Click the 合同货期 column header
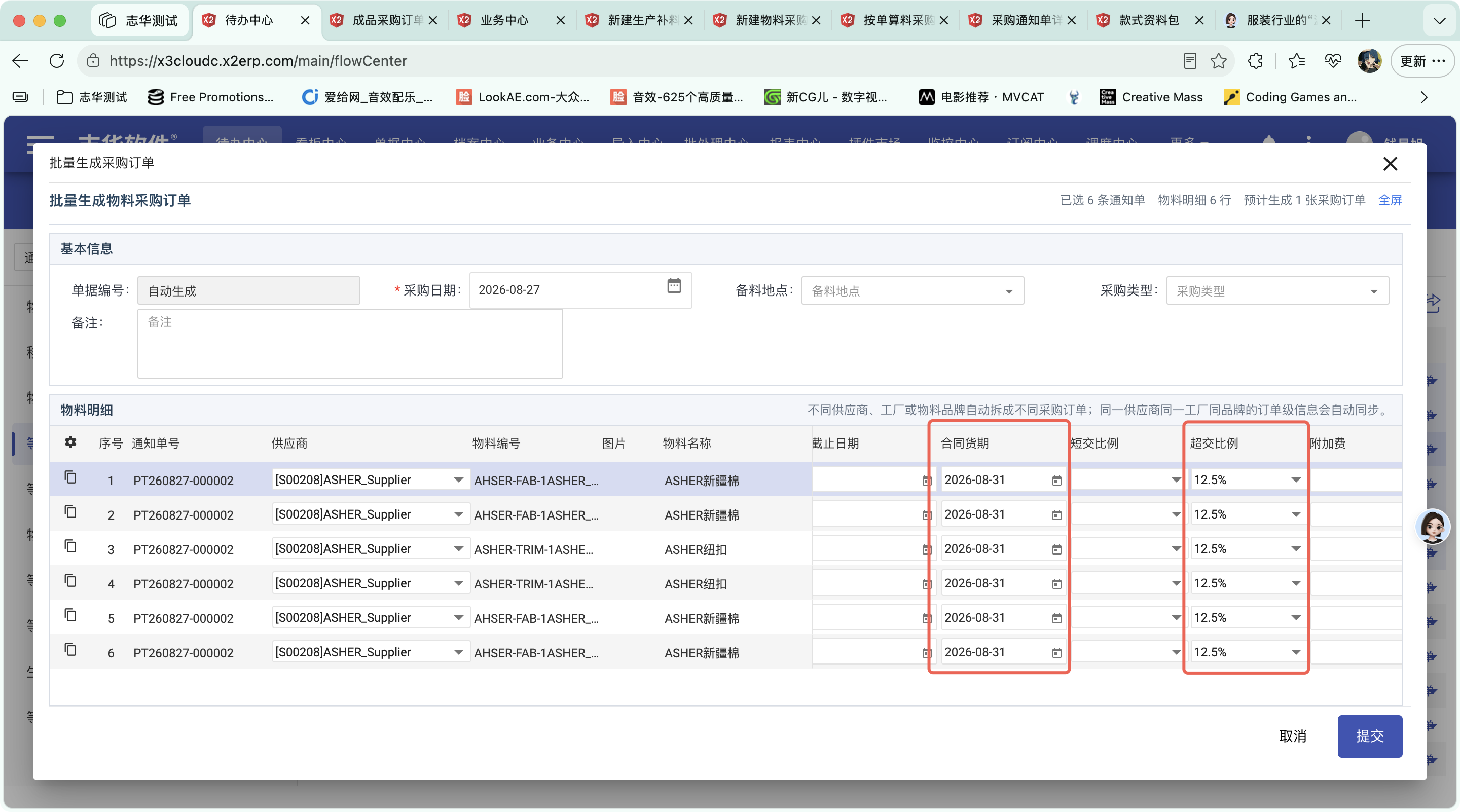Viewport: 1460px width, 812px height. click(x=965, y=443)
